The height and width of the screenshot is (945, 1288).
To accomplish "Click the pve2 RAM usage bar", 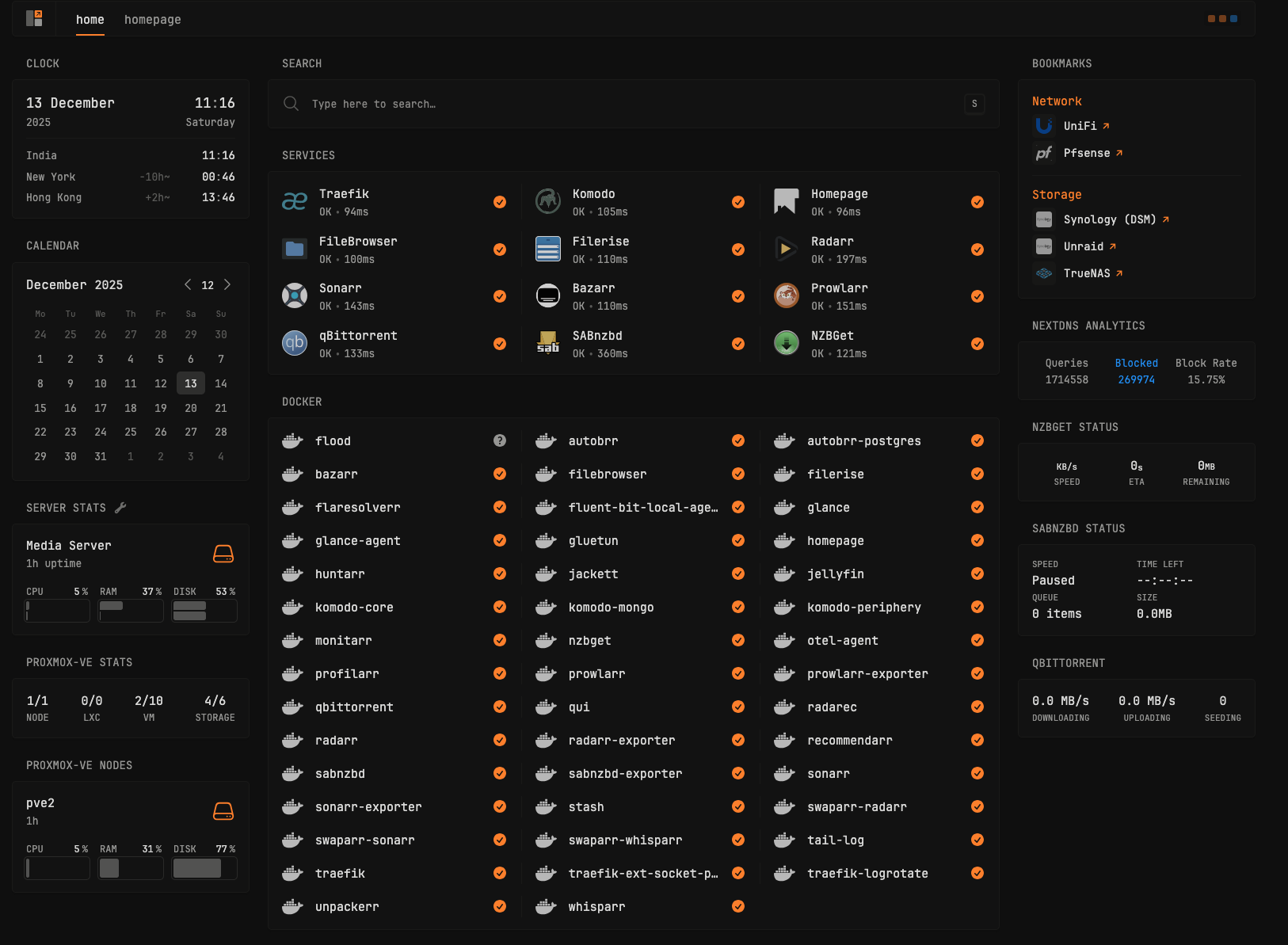I will click(131, 868).
